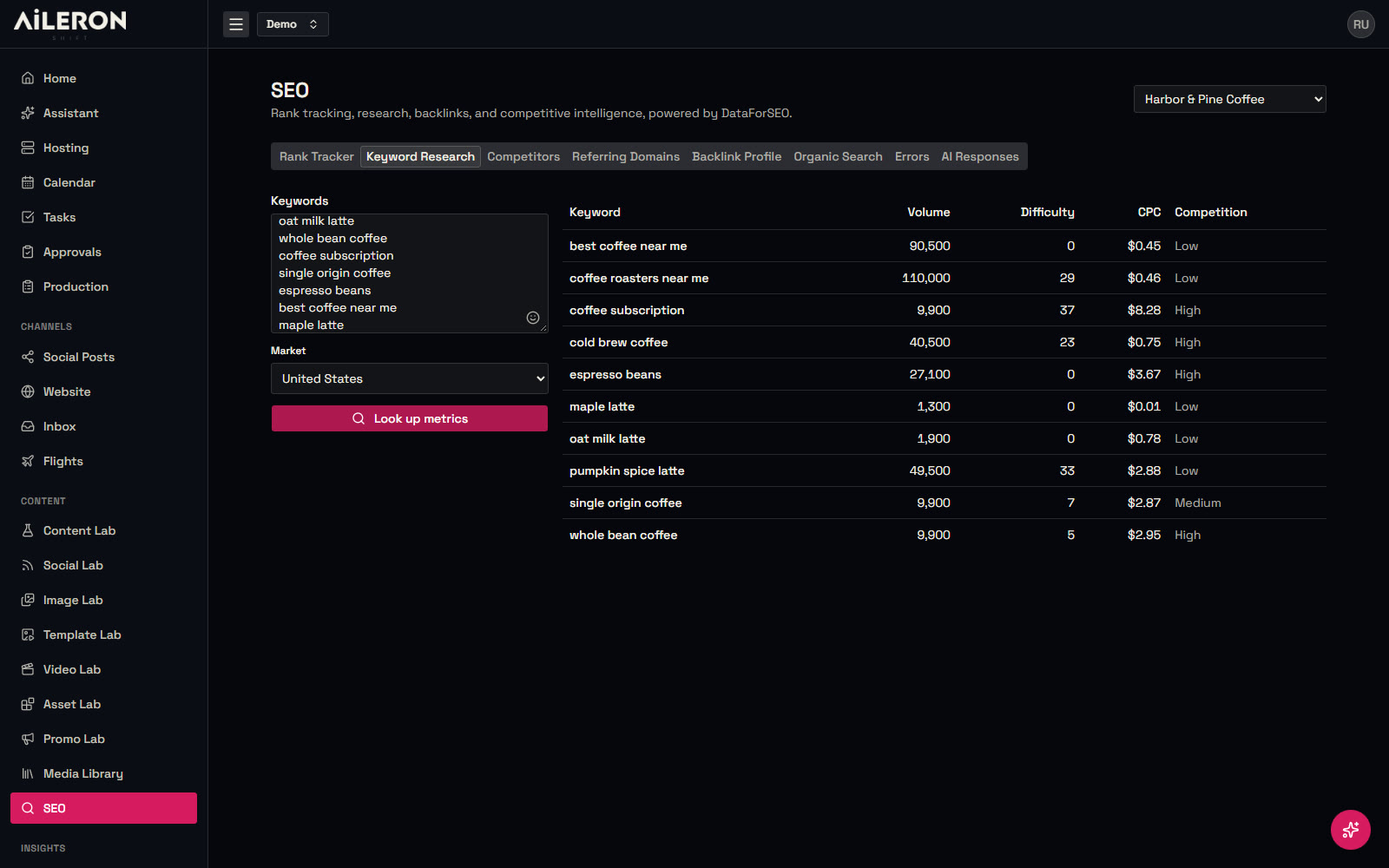The image size is (1389, 868).
Task: Open the Backlink Profile tab
Action: tap(737, 156)
